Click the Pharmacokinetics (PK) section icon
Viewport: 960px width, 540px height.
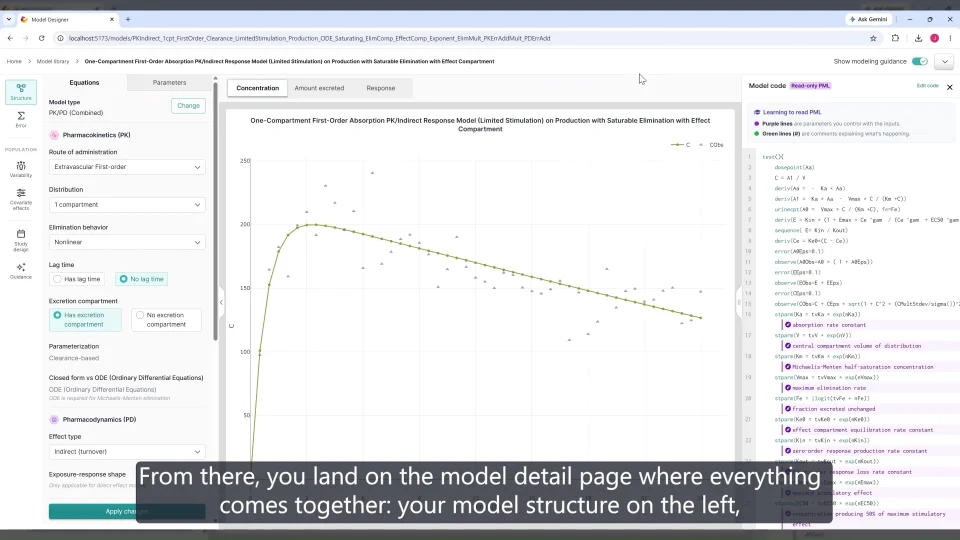point(54,135)
